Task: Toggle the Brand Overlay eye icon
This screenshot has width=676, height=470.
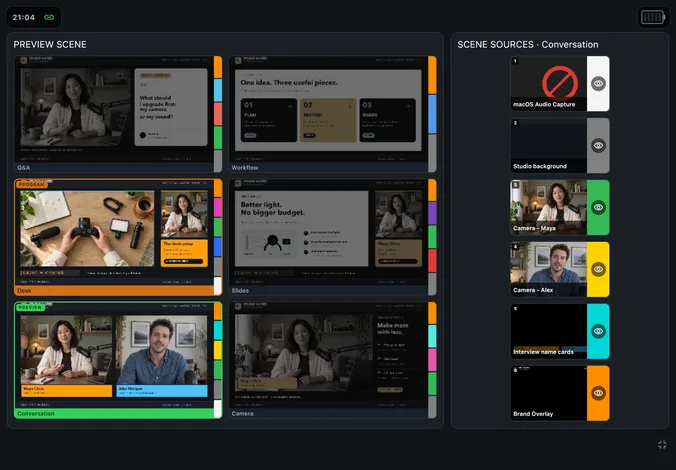Action: 598,393
